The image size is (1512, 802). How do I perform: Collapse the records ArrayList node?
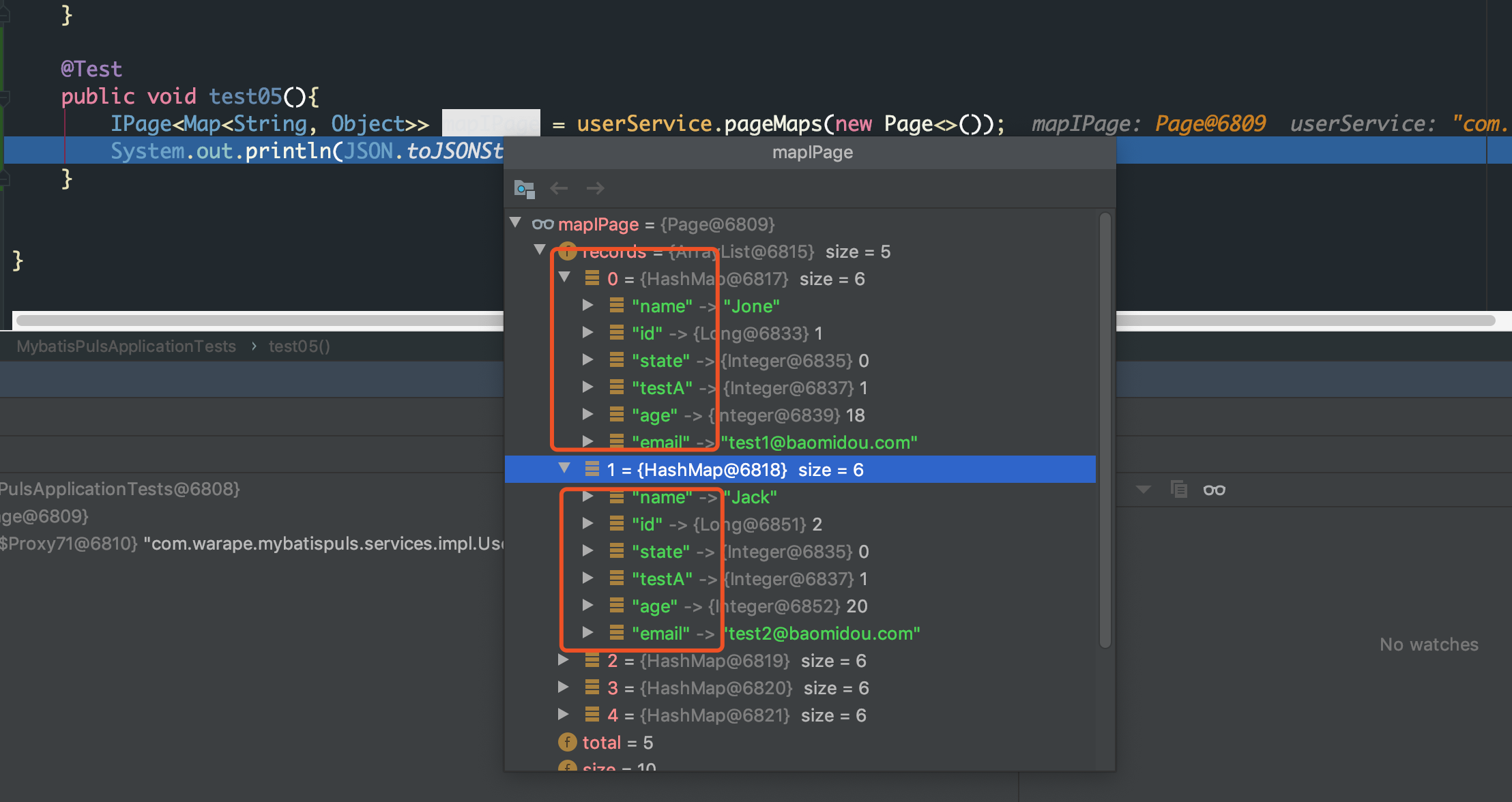tap(540, 250)
